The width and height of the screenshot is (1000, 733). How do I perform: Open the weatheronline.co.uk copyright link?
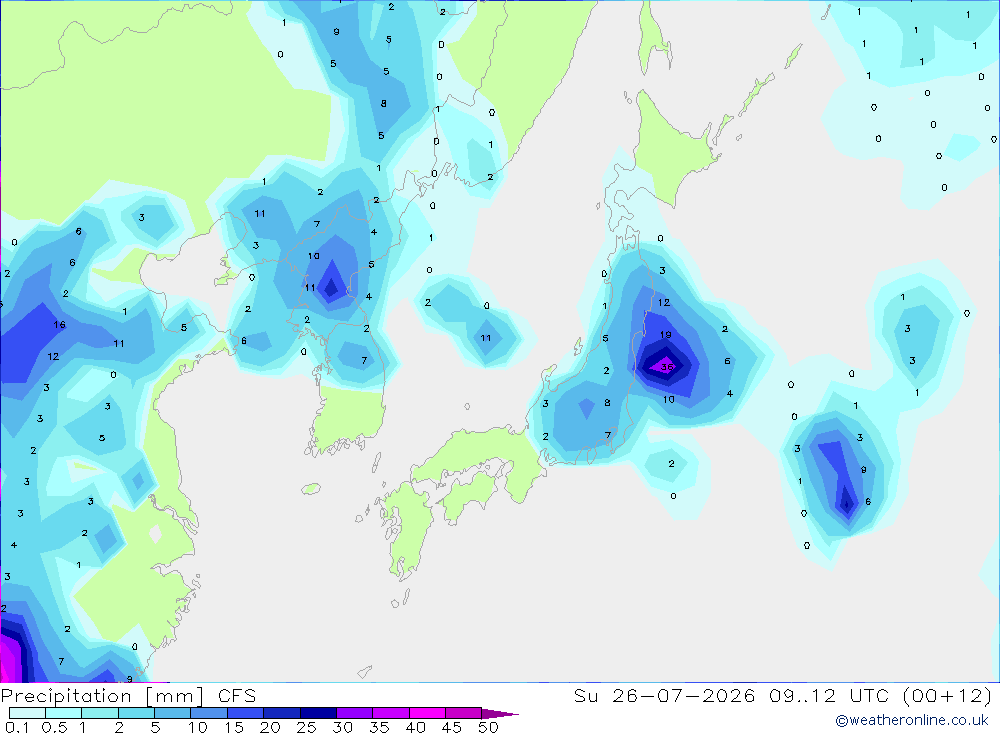(x=912, y=720)
